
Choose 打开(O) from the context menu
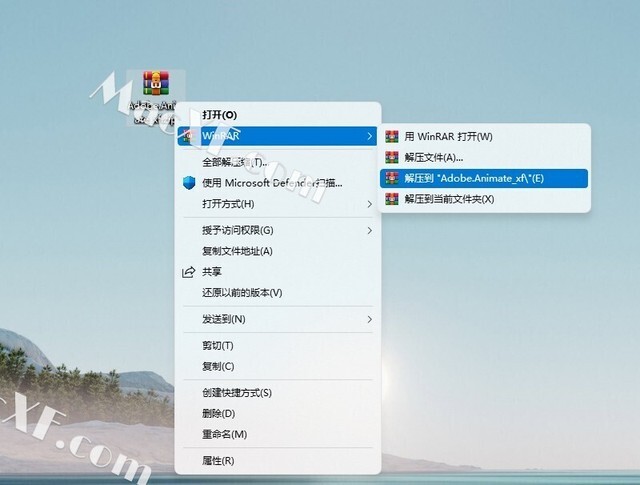(278, 115)
